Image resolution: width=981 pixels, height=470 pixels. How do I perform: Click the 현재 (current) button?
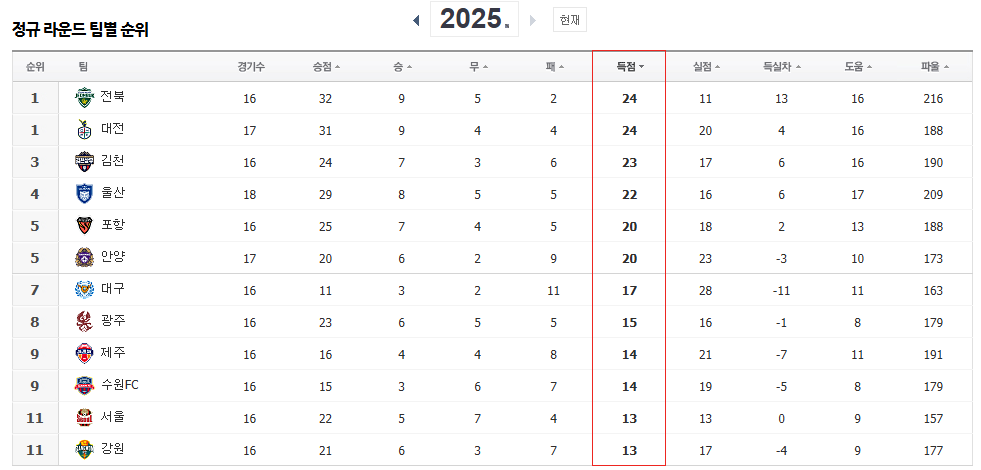pos(569,20)
